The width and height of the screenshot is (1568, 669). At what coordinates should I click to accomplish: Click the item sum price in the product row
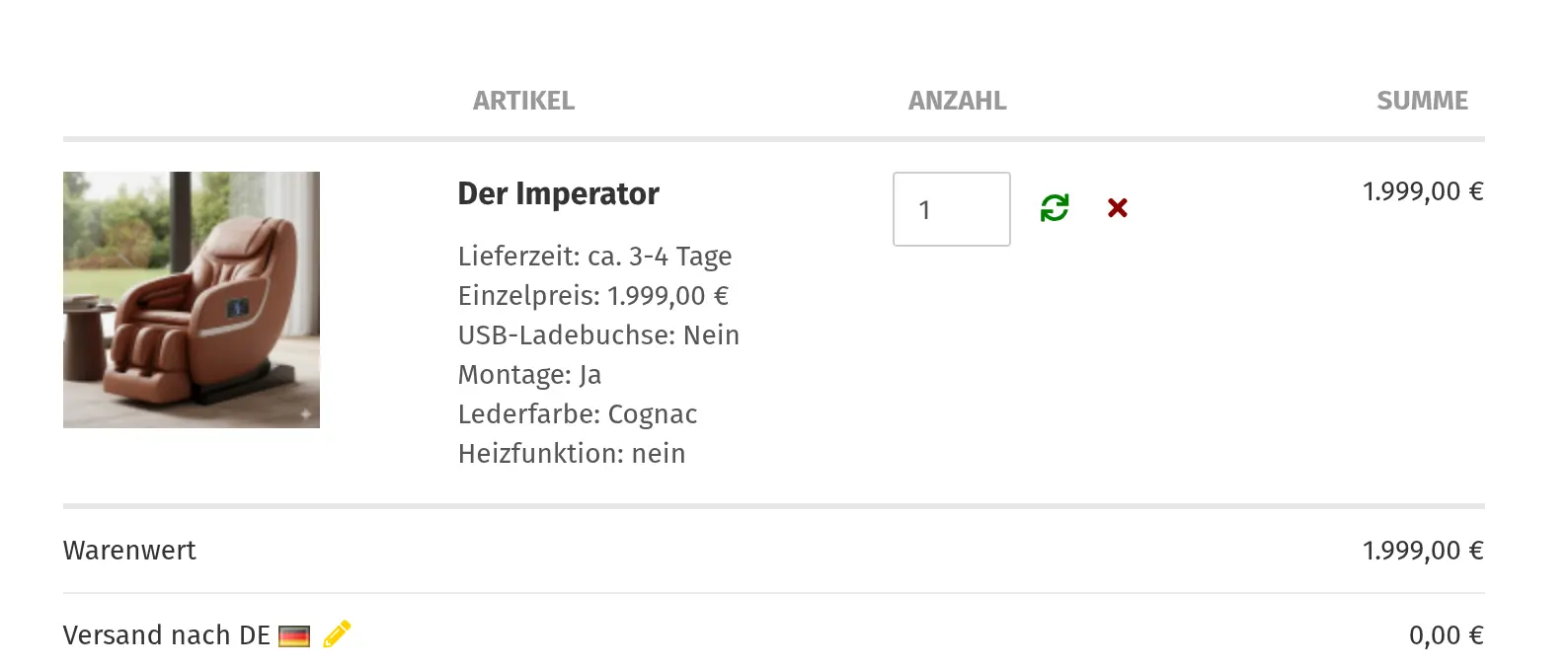tap(1422, 191)
